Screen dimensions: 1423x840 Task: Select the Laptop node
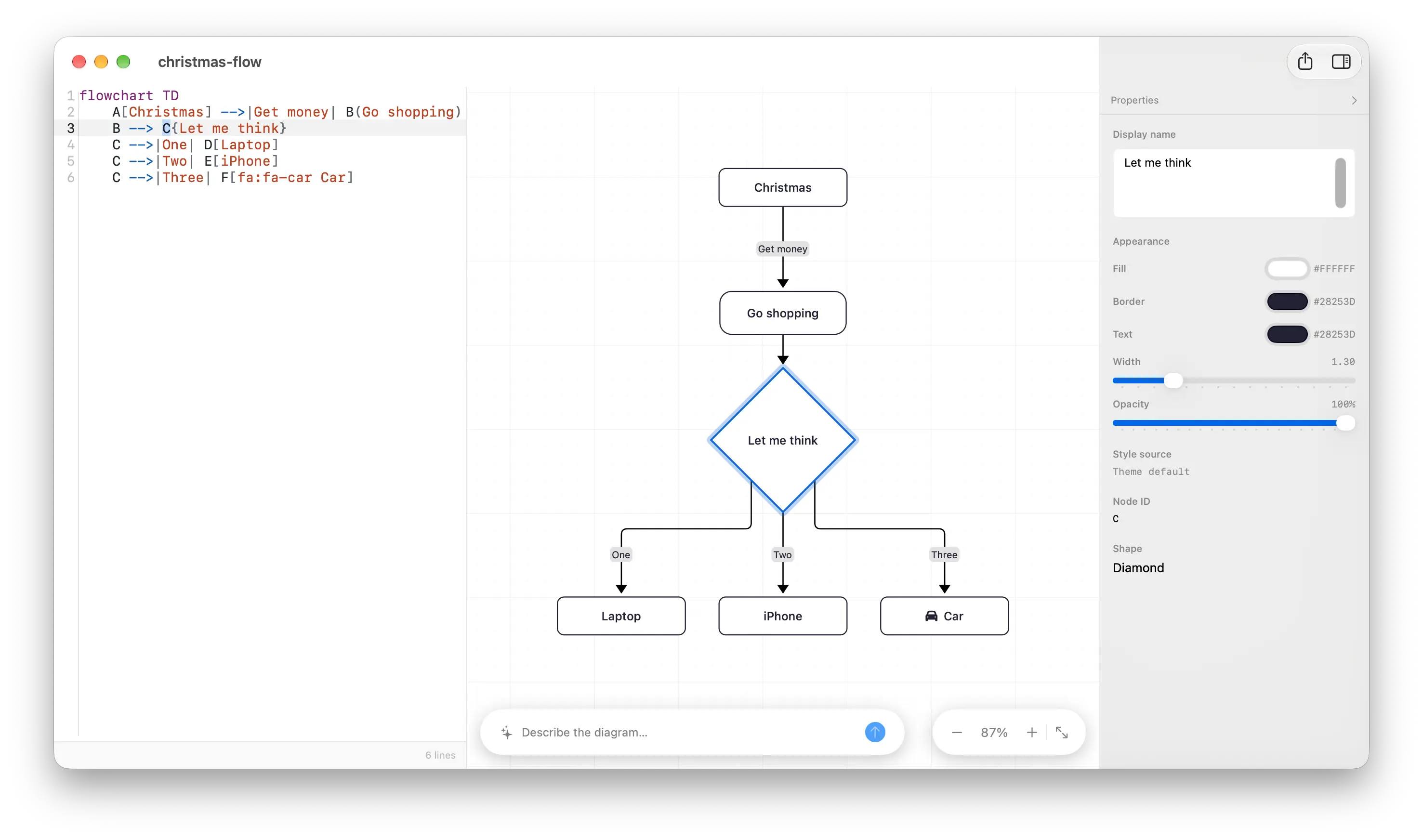pyautogui.click(x=621, y=616)
